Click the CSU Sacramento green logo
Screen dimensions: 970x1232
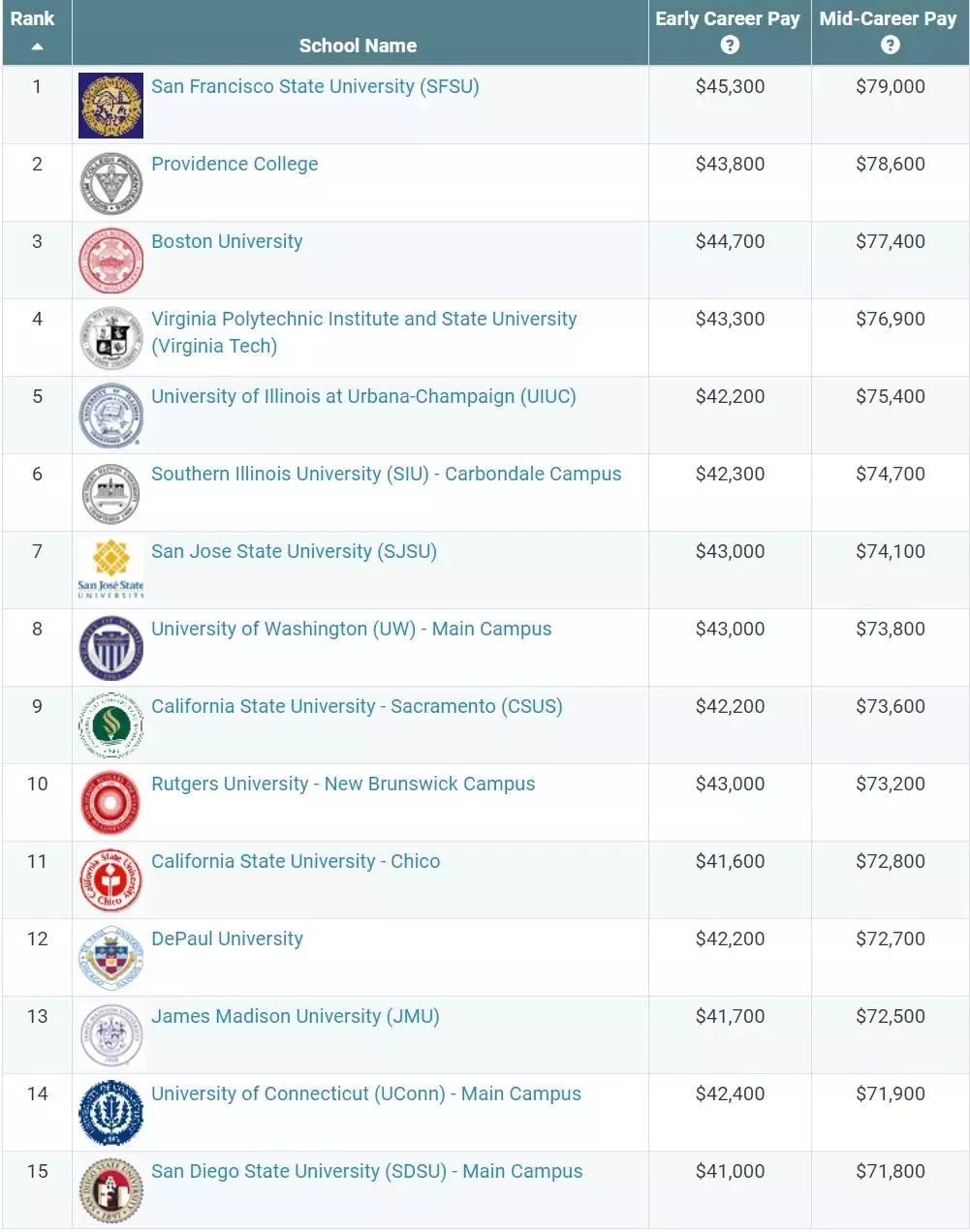pyautogui.click(x=110, y=725)
